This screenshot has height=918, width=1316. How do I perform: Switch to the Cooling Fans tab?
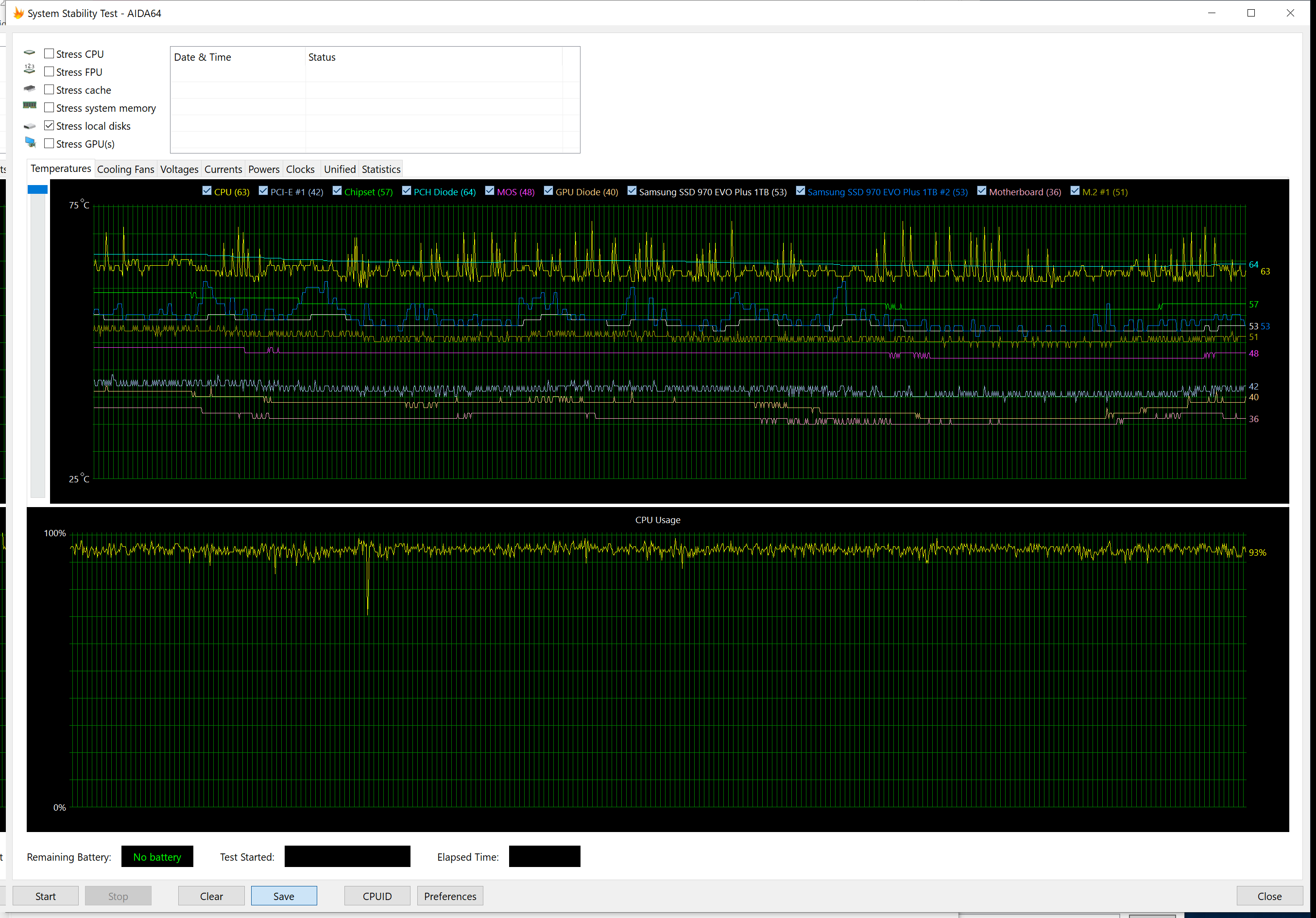pos(125,169)
